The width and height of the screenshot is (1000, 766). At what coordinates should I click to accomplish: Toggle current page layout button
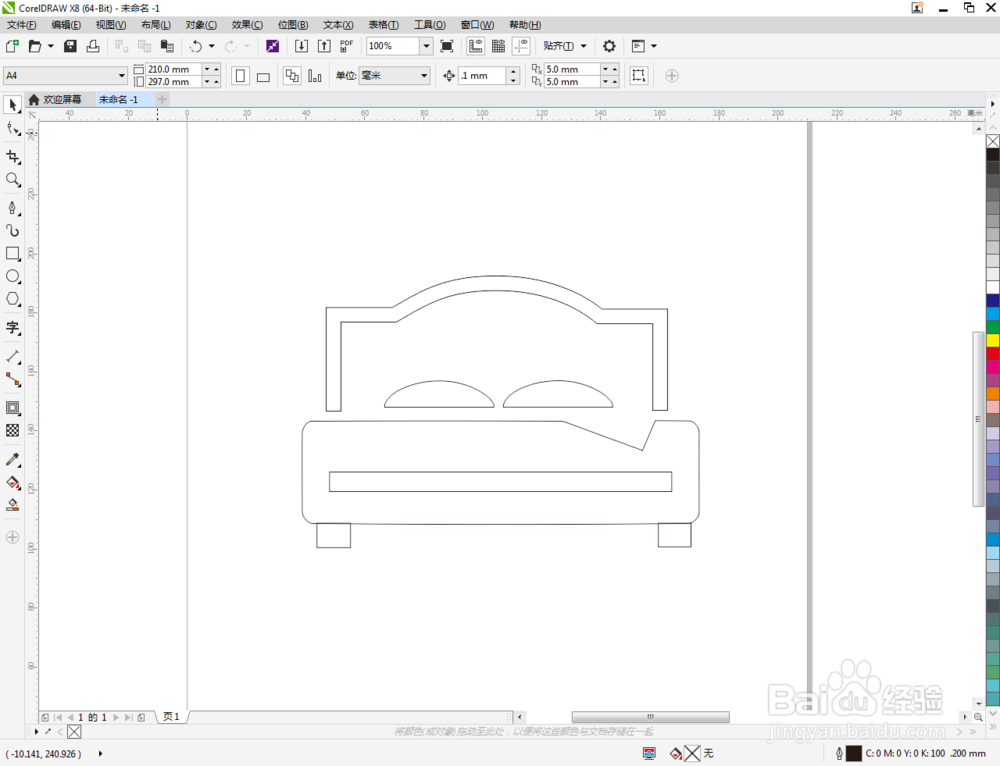tap(314, 76)
